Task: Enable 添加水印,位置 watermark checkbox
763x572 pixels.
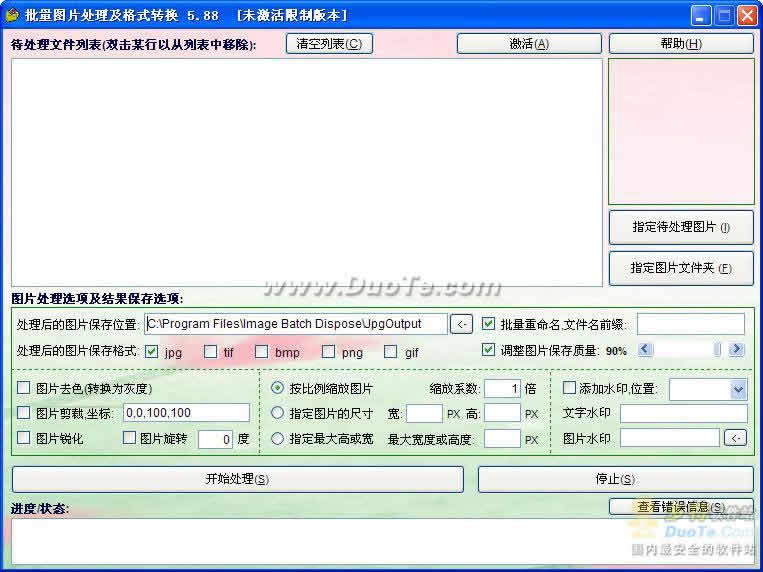Action: pyautogui.click(x=569, y=387)
